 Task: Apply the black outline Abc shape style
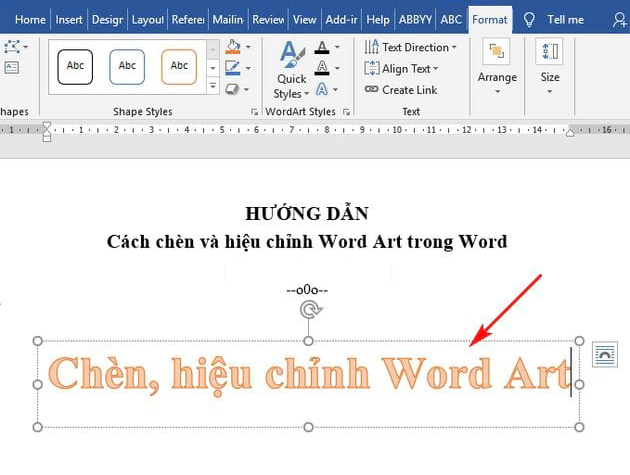75,67
